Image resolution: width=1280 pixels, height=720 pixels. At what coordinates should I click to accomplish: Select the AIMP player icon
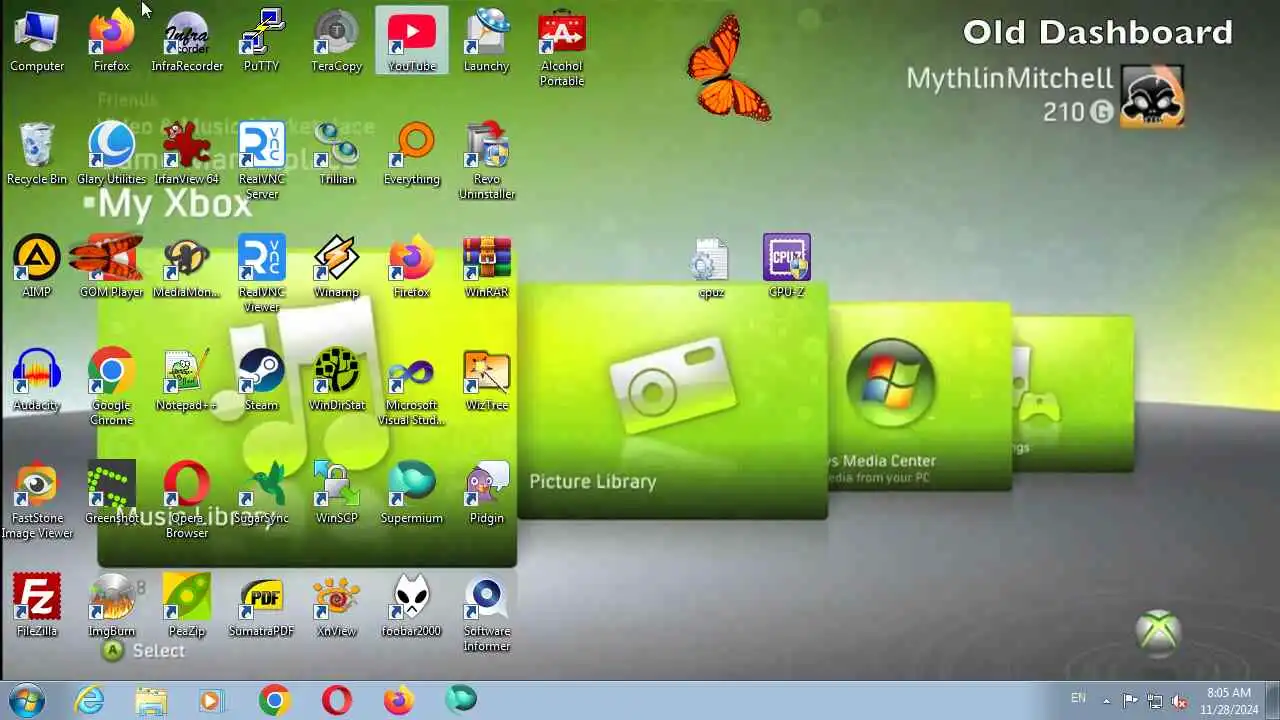point(37,266)
